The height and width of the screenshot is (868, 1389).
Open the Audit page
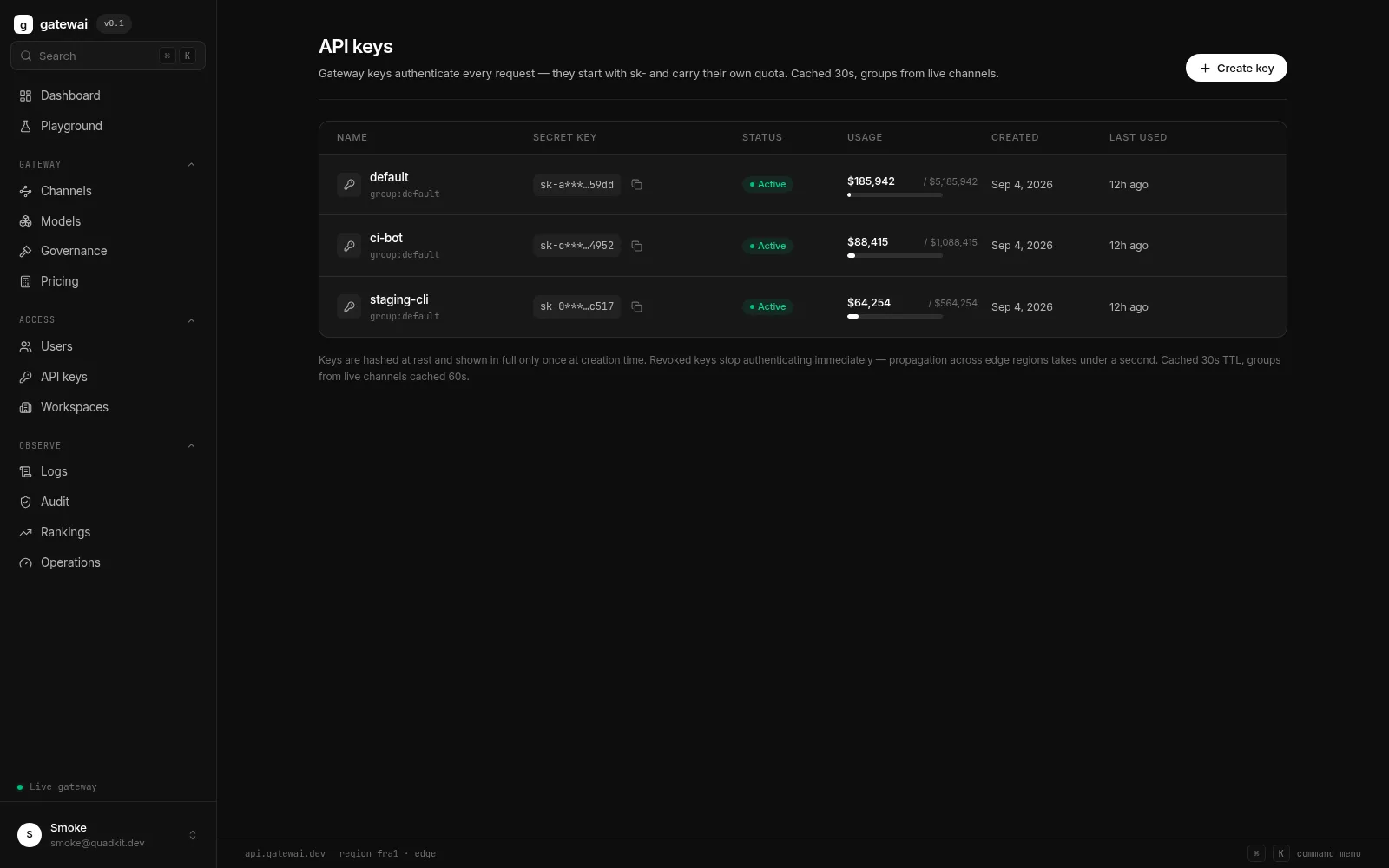tap(108, 502)
